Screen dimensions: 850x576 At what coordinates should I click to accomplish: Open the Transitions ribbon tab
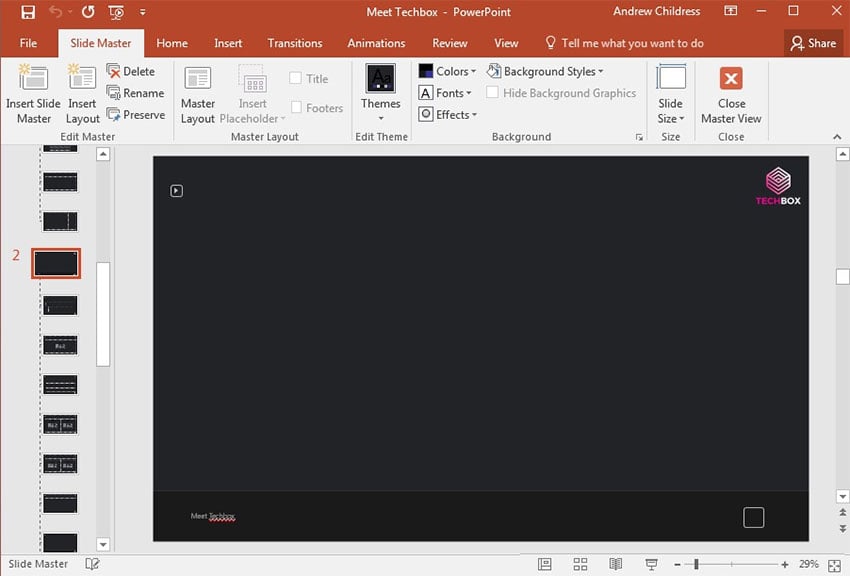[294, 43]
